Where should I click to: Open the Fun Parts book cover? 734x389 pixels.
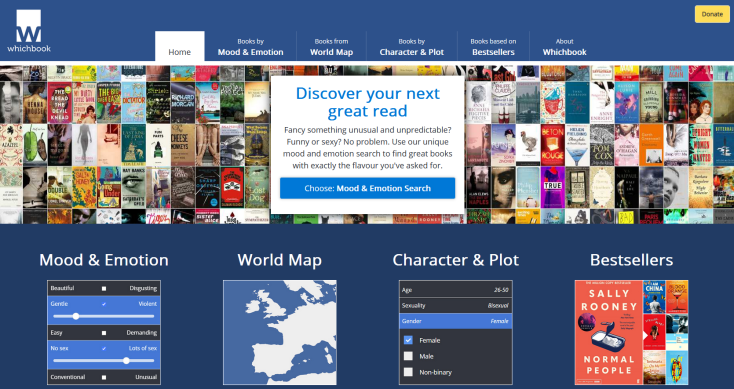pos(158,145)
